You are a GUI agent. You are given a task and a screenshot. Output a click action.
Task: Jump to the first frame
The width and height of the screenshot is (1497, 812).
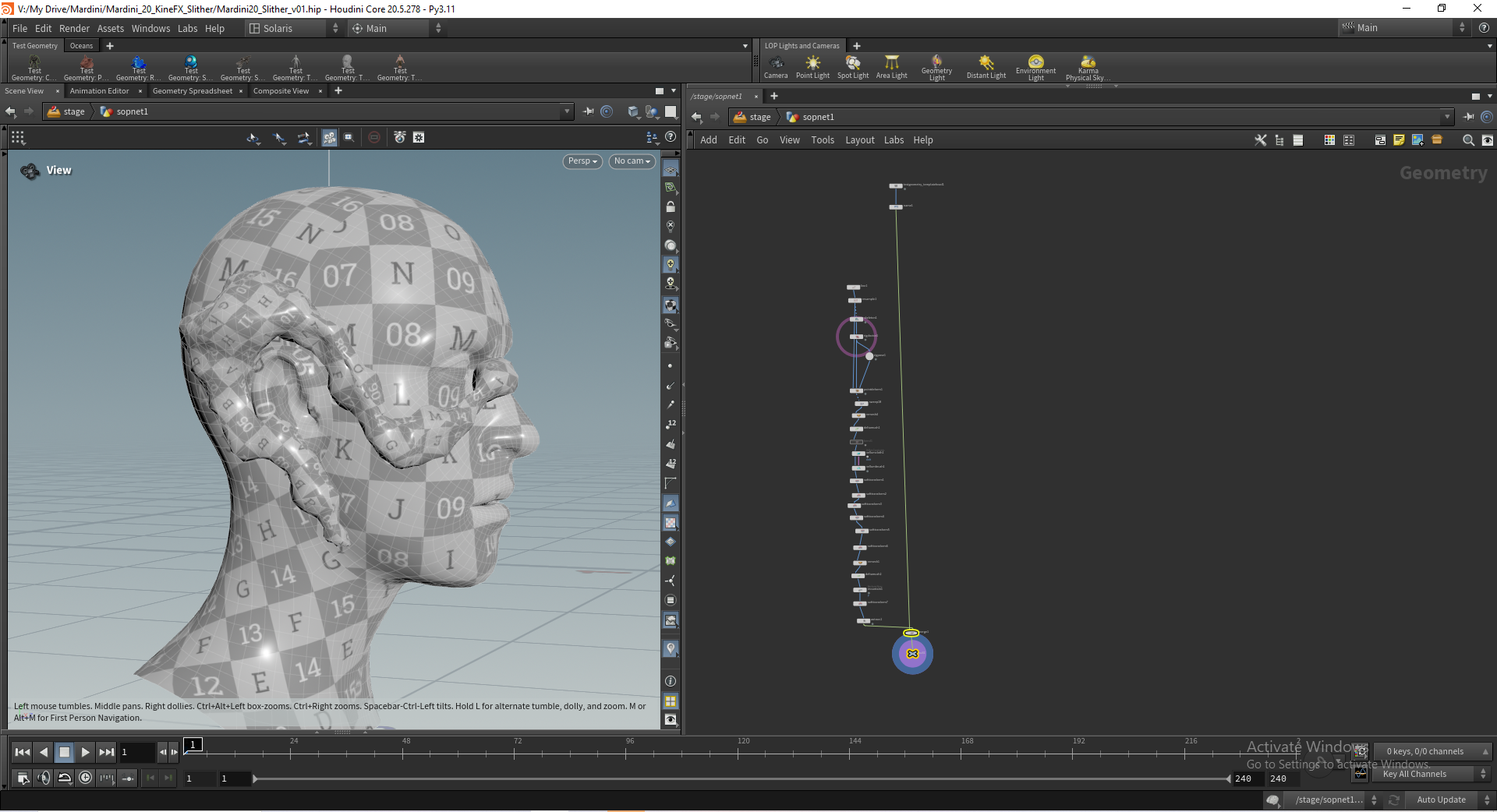23,752
